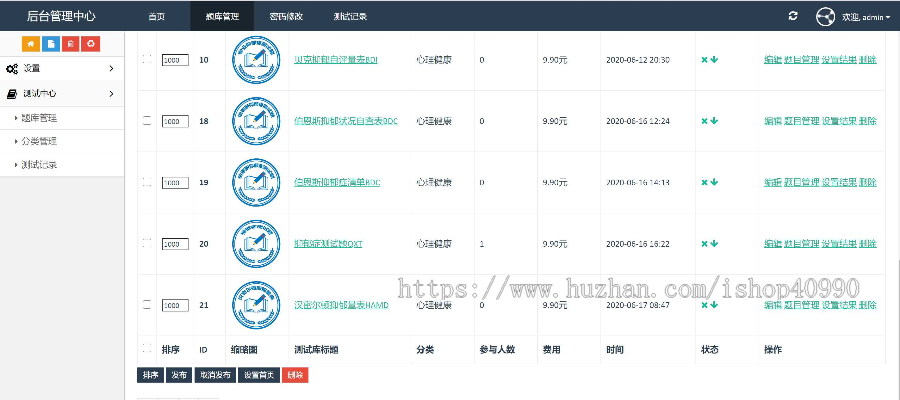Tick the checkbox for row ID 20

click(147, 243)
